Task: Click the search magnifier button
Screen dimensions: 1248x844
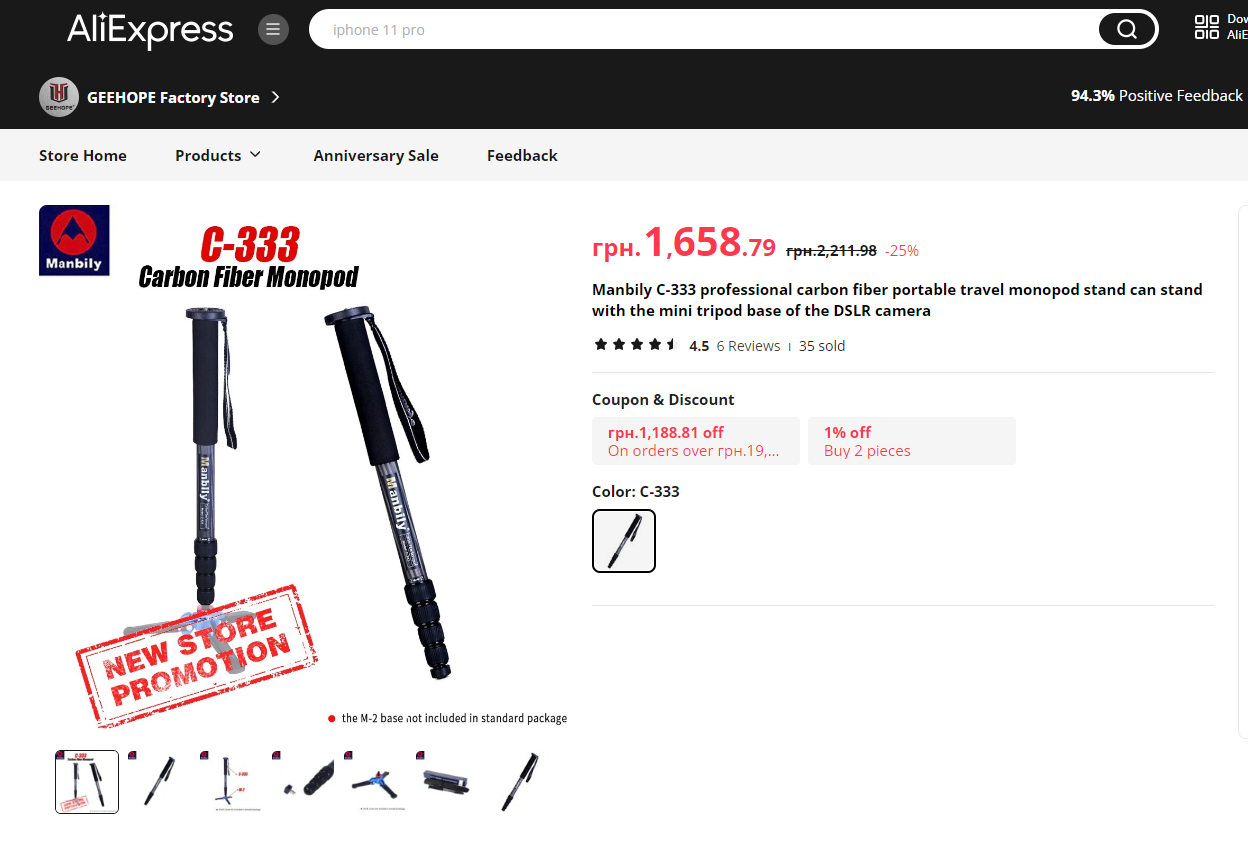Action: coord(1126,29)
